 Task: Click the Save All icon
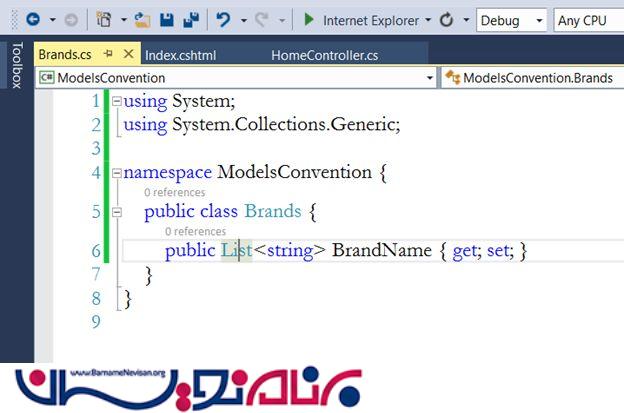pyautogui.click(x=190, y=19)
